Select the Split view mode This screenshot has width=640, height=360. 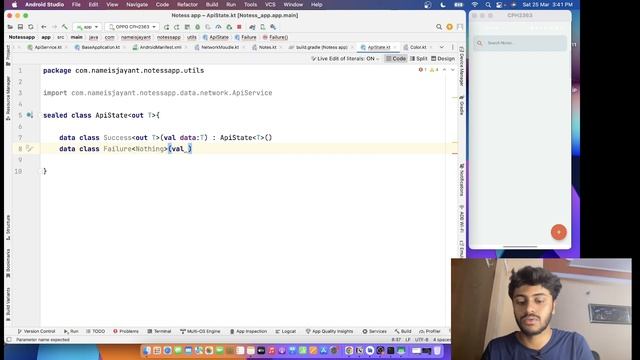pos(419,59)
